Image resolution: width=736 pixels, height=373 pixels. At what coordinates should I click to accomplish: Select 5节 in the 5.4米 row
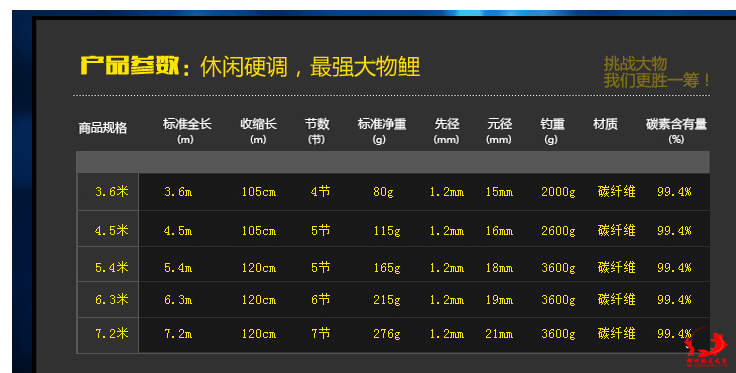click(x=321, y=267)
